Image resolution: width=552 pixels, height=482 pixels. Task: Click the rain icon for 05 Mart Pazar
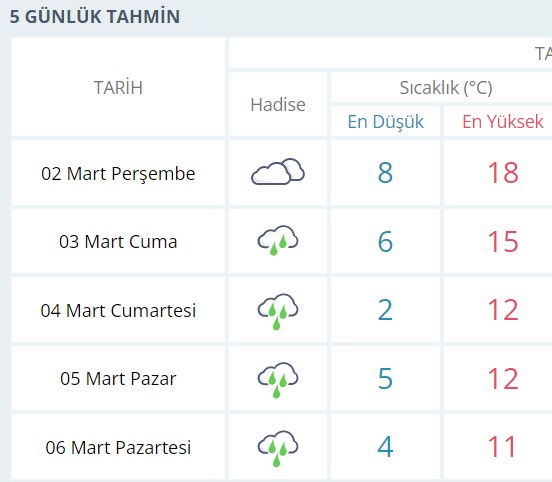[278, 380]
